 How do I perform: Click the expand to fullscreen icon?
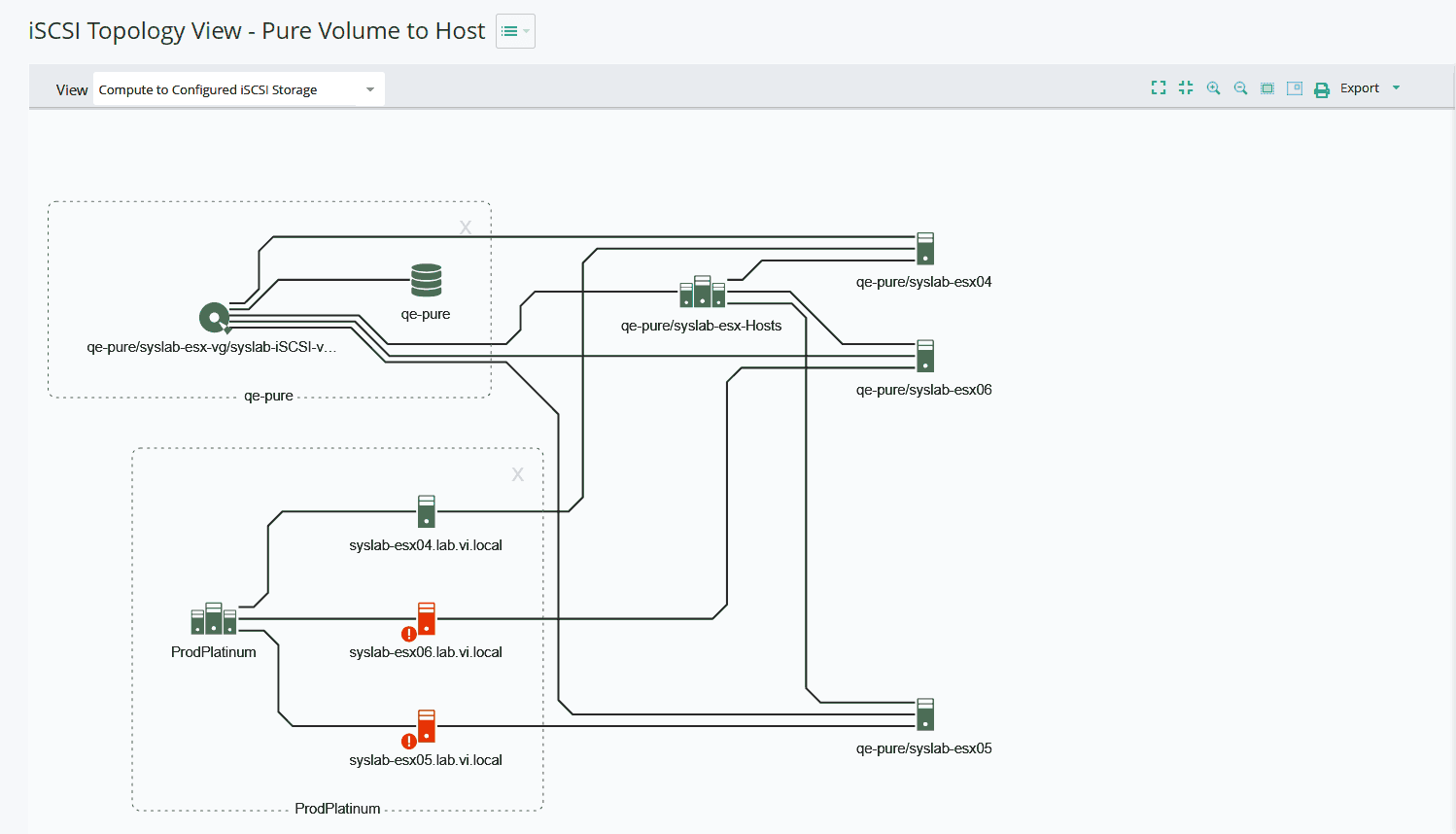pyautogui.click(x=1159, y=87)
